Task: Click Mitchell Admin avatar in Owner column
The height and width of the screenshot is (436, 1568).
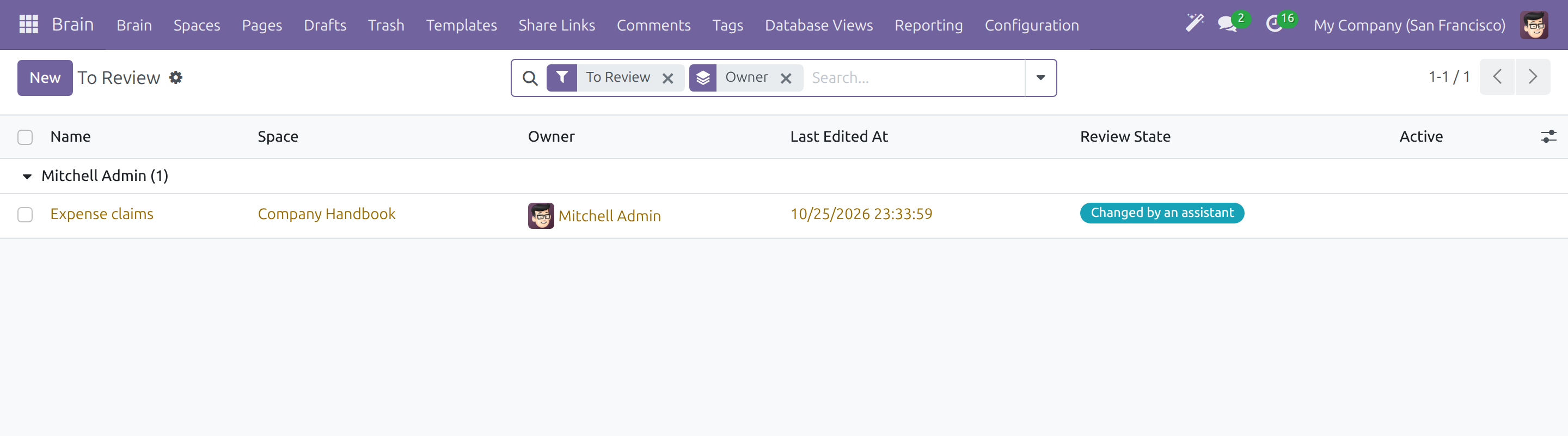Action: 541,216
